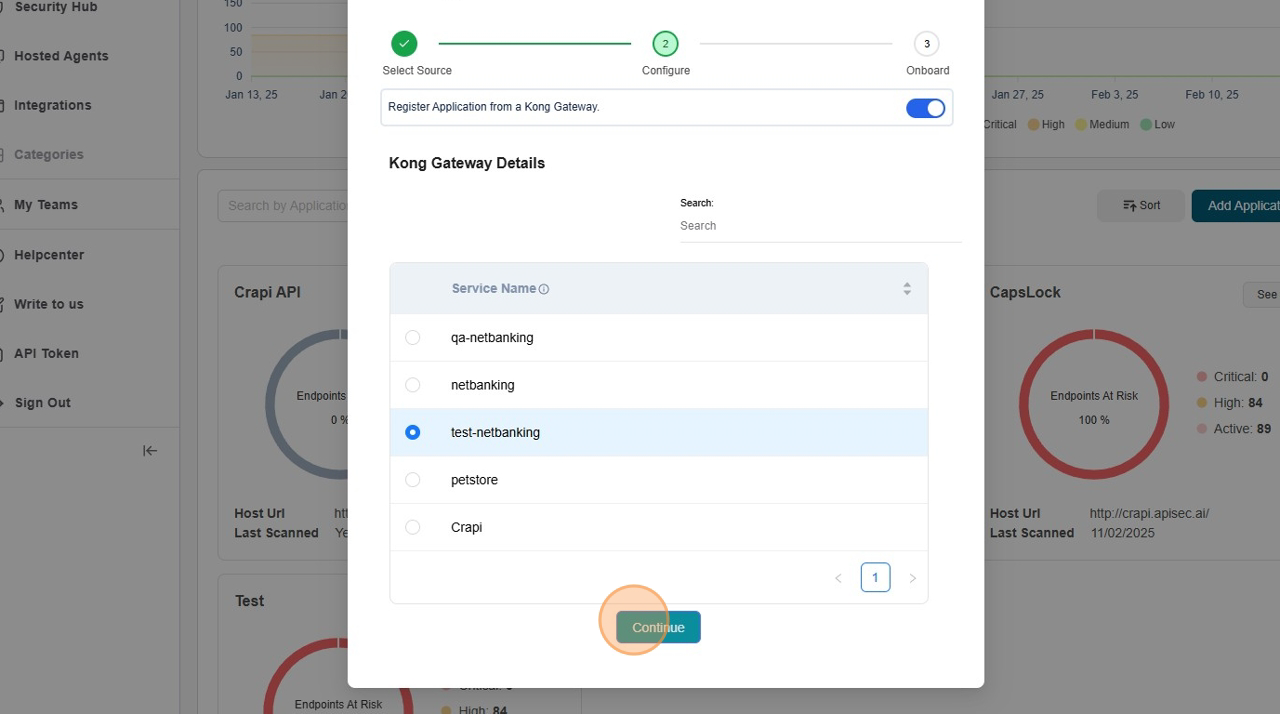
Task: Open My Teams in the sidebar
Action: 45,205
